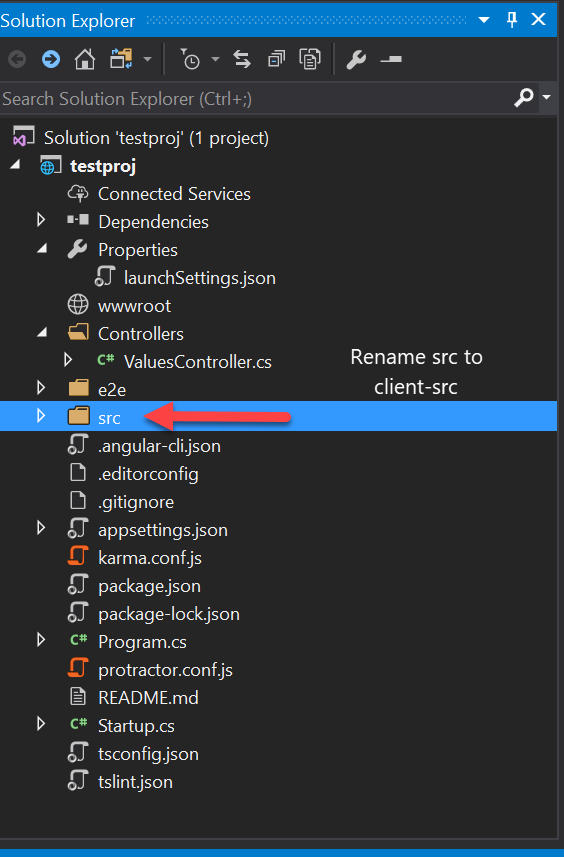Click the Collapse All icon
Viewport: 564px width, 857px height.
click(x=276, y=59)
